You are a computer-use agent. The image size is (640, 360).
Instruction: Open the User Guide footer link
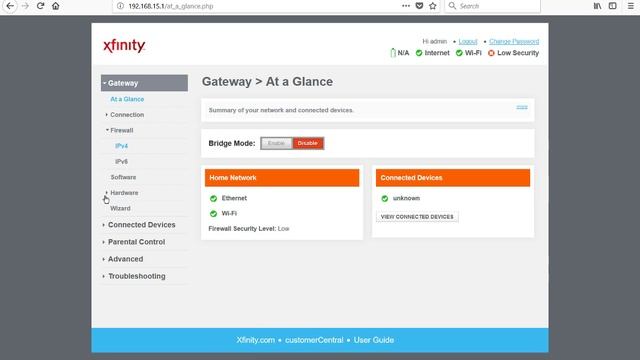[373, 340]
